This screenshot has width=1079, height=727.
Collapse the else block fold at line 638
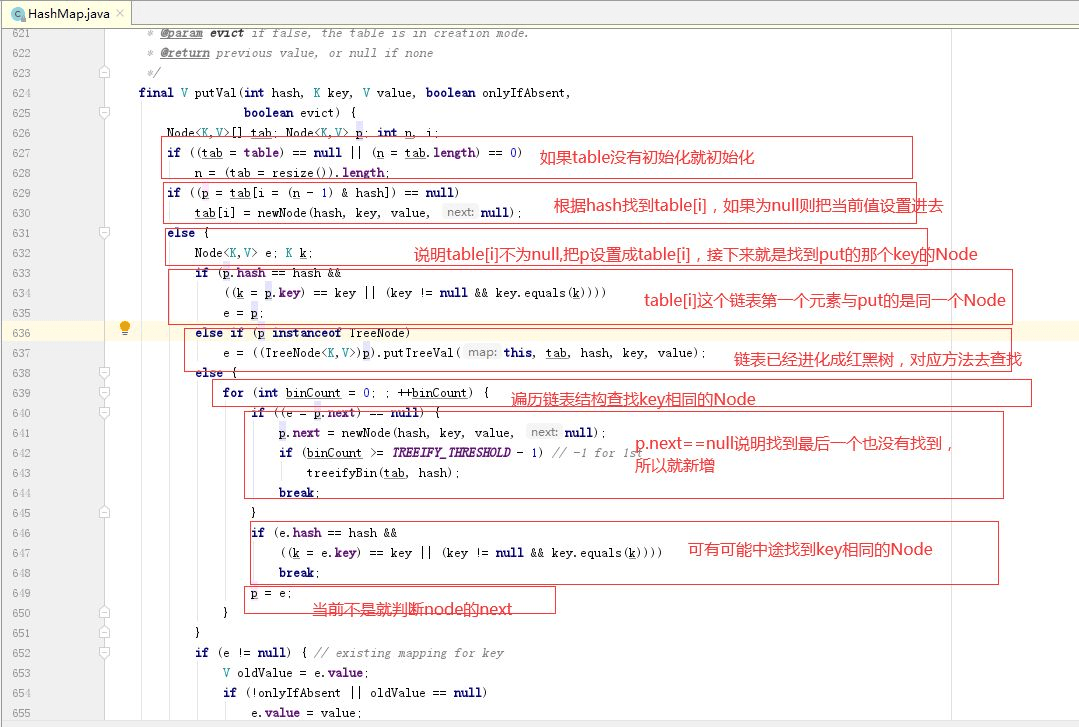104,373
